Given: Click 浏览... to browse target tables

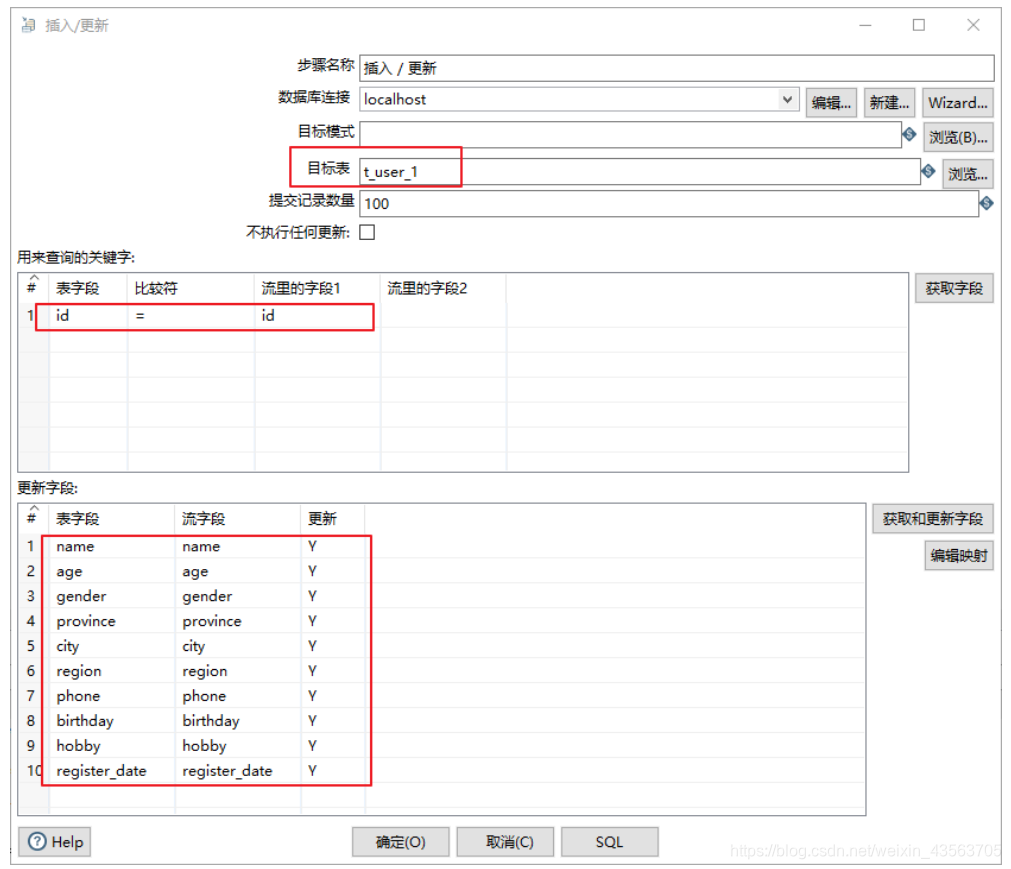Looking at the screenshot, I should (967, 173).
